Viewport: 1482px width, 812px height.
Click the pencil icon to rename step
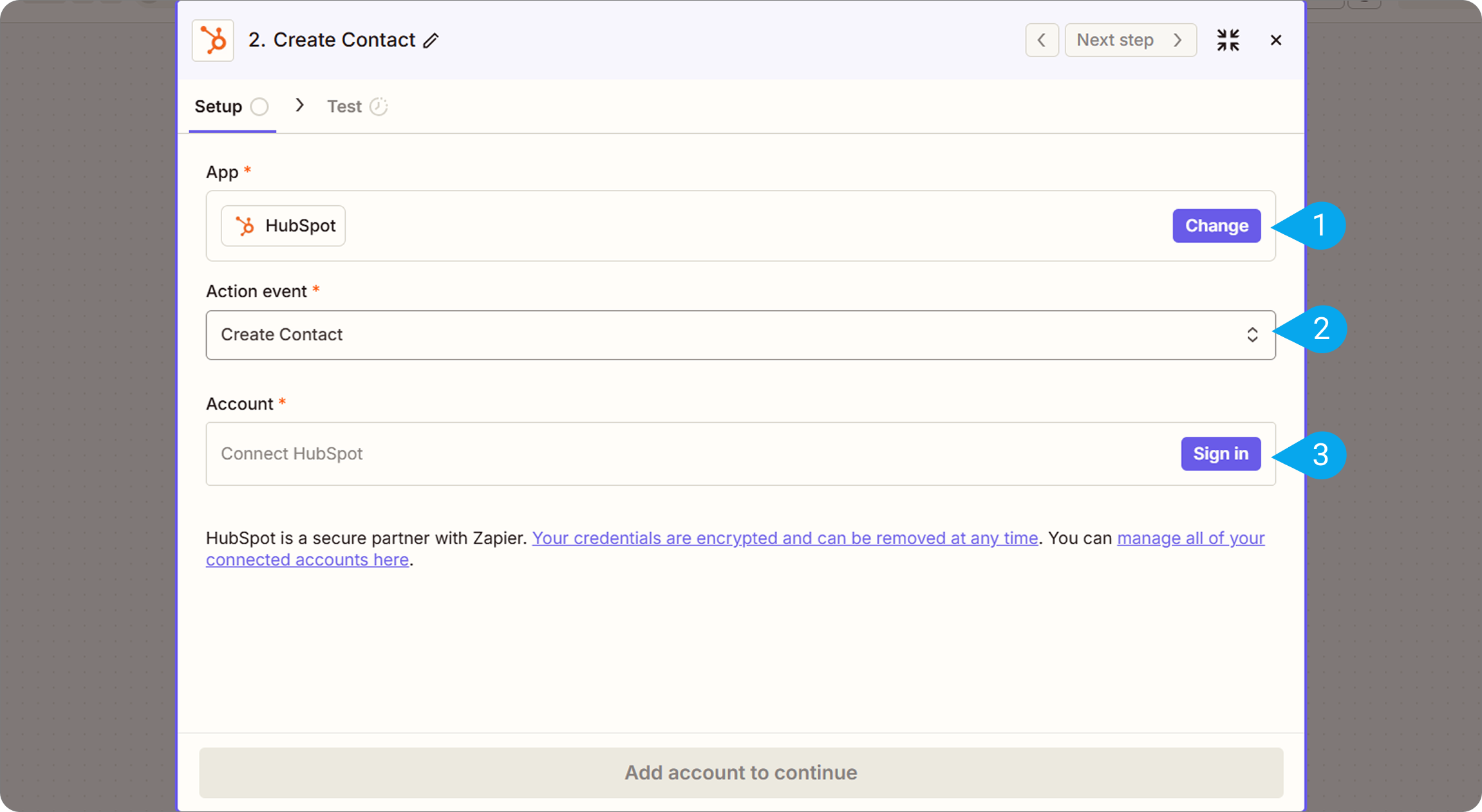(x=431, y=41)
